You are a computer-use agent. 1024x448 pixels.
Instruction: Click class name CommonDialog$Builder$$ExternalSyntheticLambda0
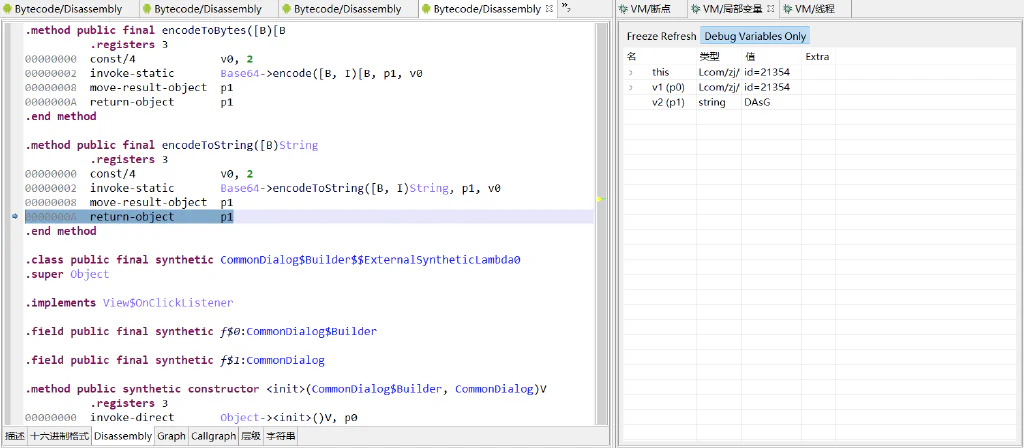370,260
